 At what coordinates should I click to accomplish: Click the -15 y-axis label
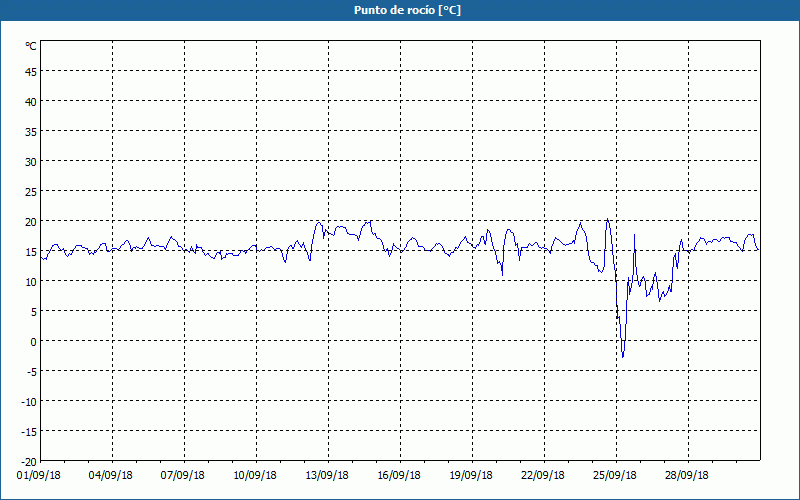pos(28,432)
